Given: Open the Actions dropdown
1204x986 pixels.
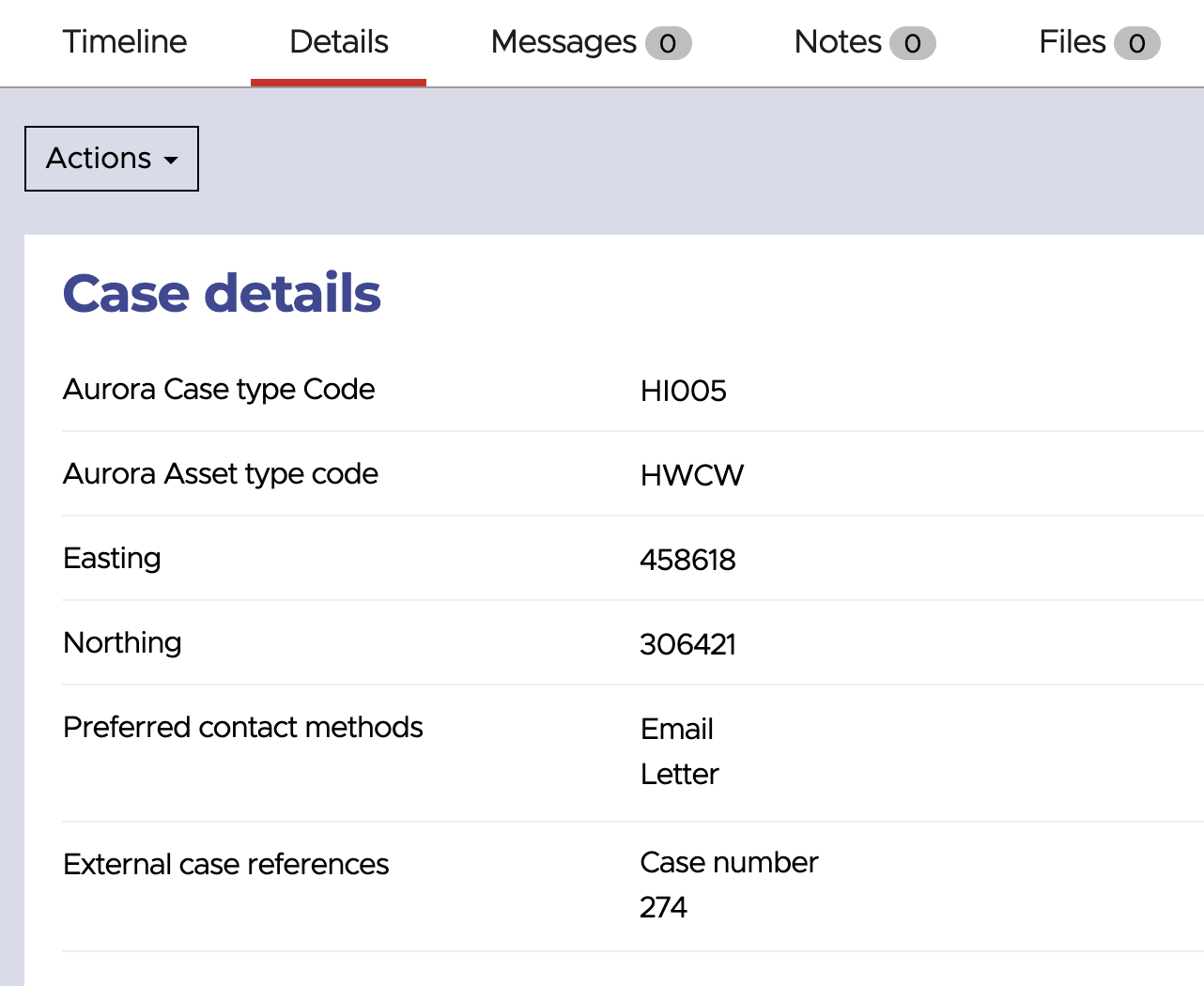Looking at the screenshot, I should pos(111,158).
